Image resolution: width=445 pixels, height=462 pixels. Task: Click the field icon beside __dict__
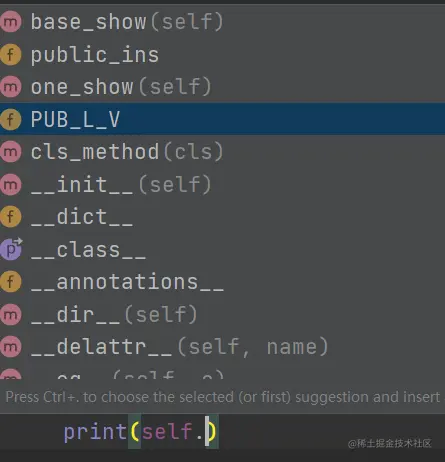pos(11,216)
